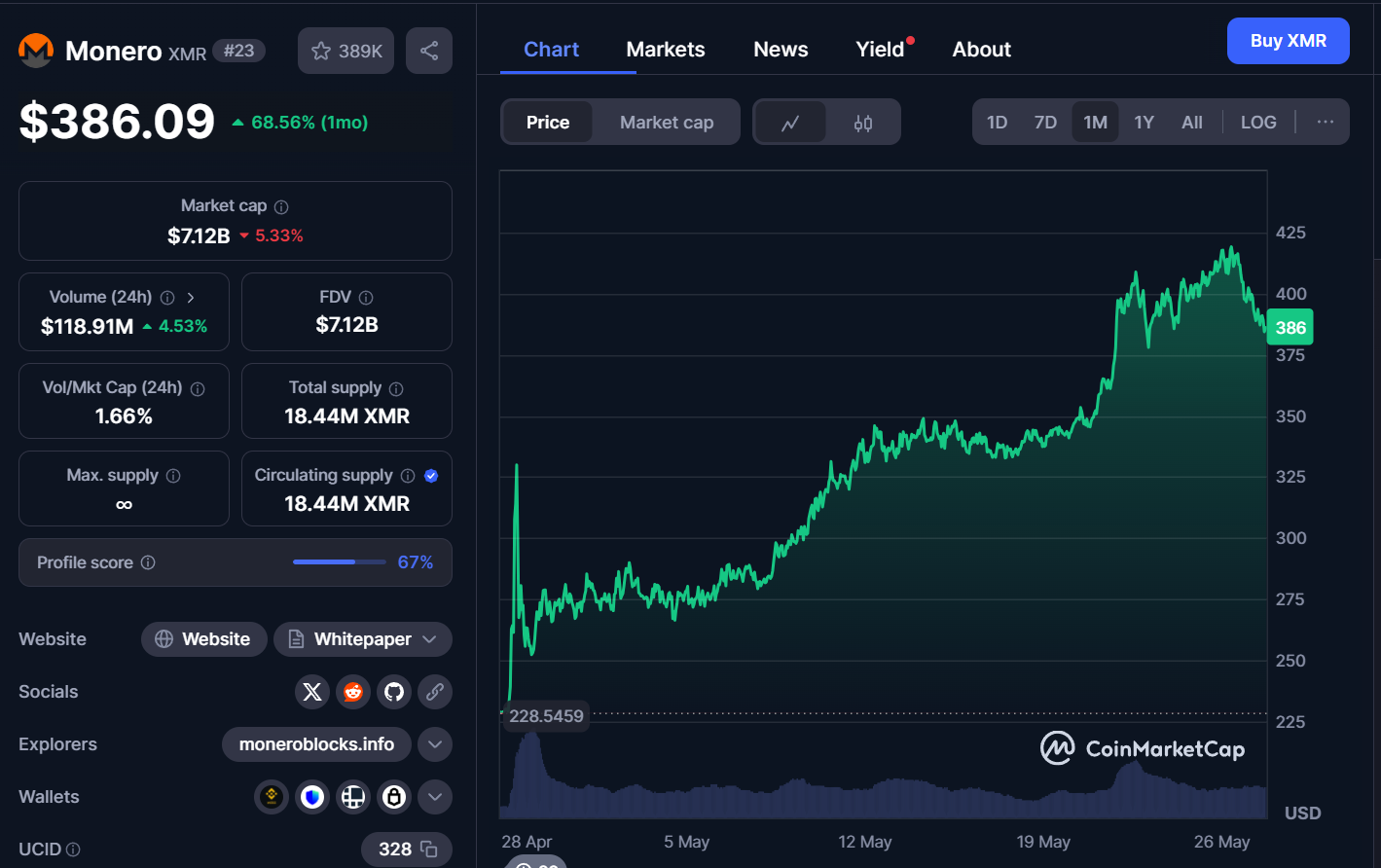The width and height of the screenshot is (1381, 868).
Task: Click the 386 current price label
Action: click(1290, 328)
